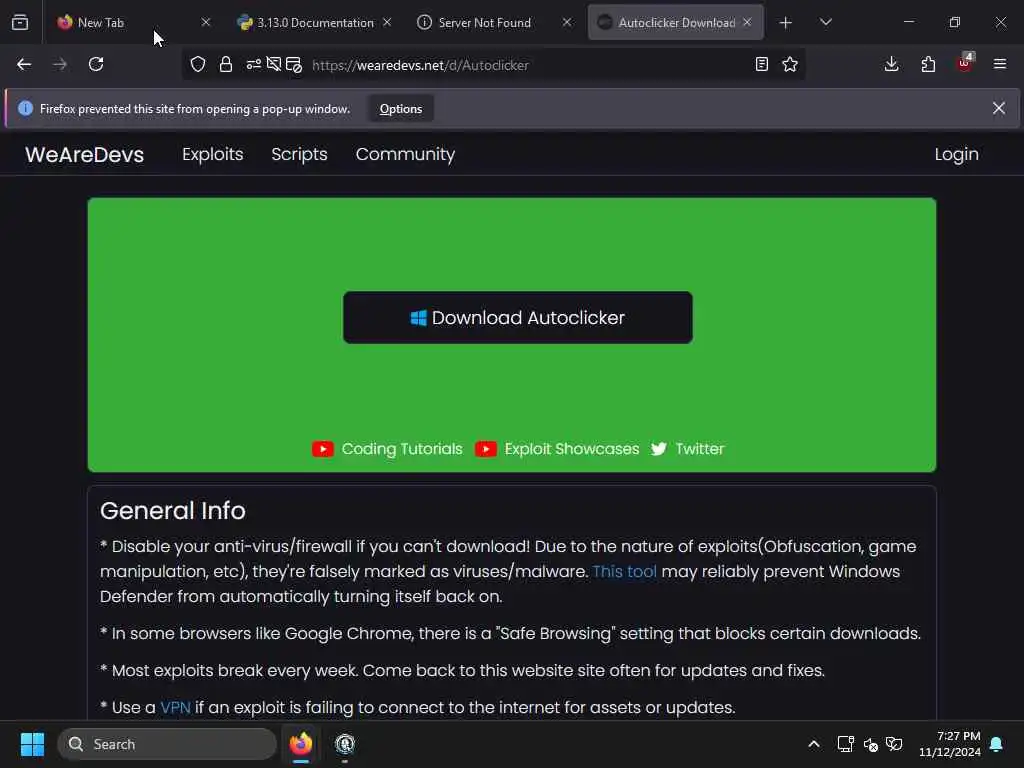Click the Firefox icon in taskbar

pos(301,744)
